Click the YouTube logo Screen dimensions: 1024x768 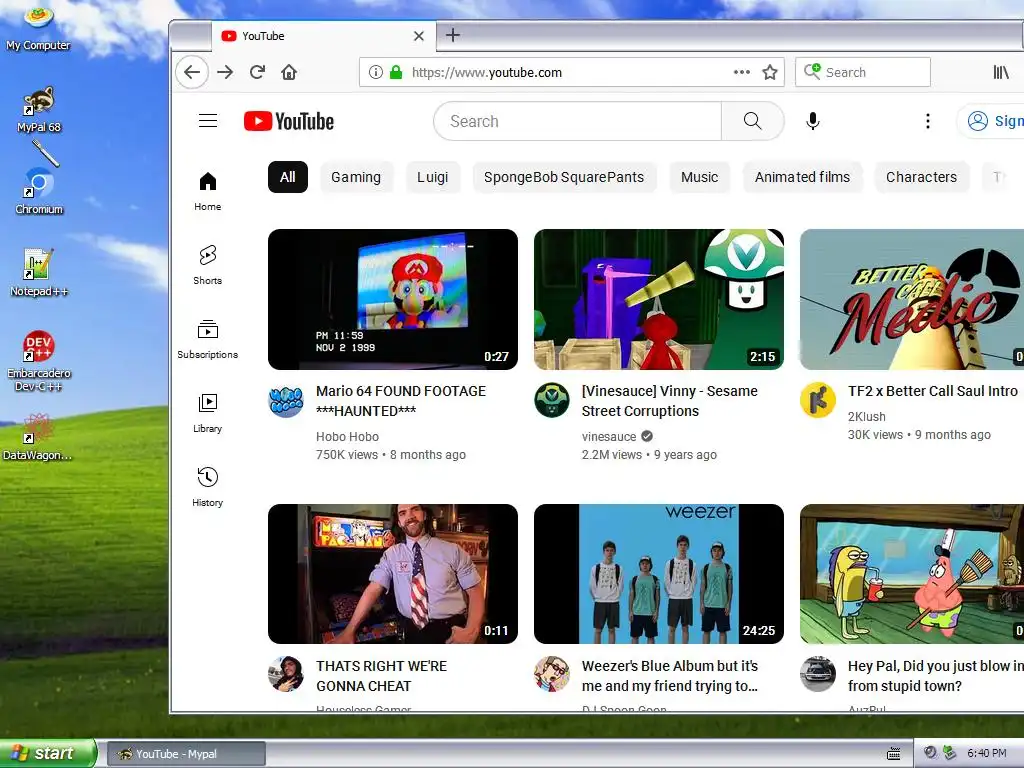[289, 121]
